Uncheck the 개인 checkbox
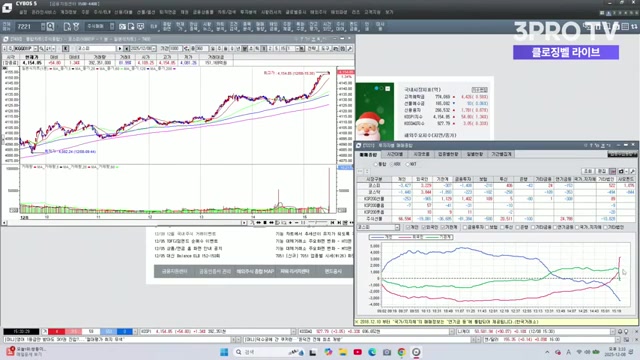Viewport: 640px width, 360px height. [x=408, y=227]
